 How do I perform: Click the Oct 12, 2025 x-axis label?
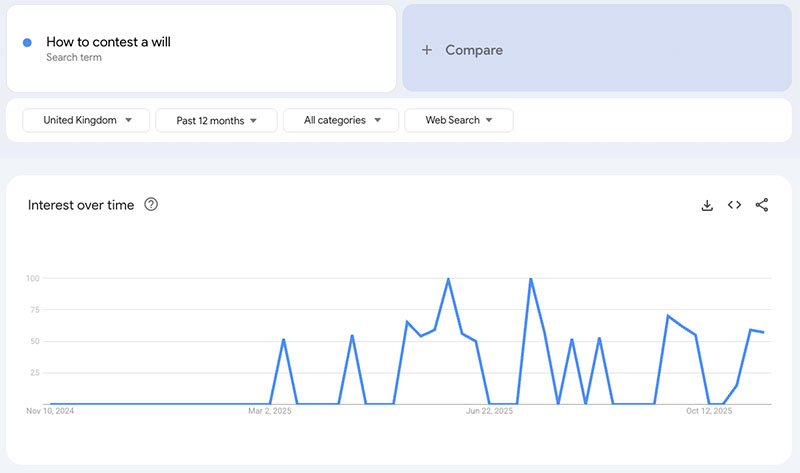709,411
